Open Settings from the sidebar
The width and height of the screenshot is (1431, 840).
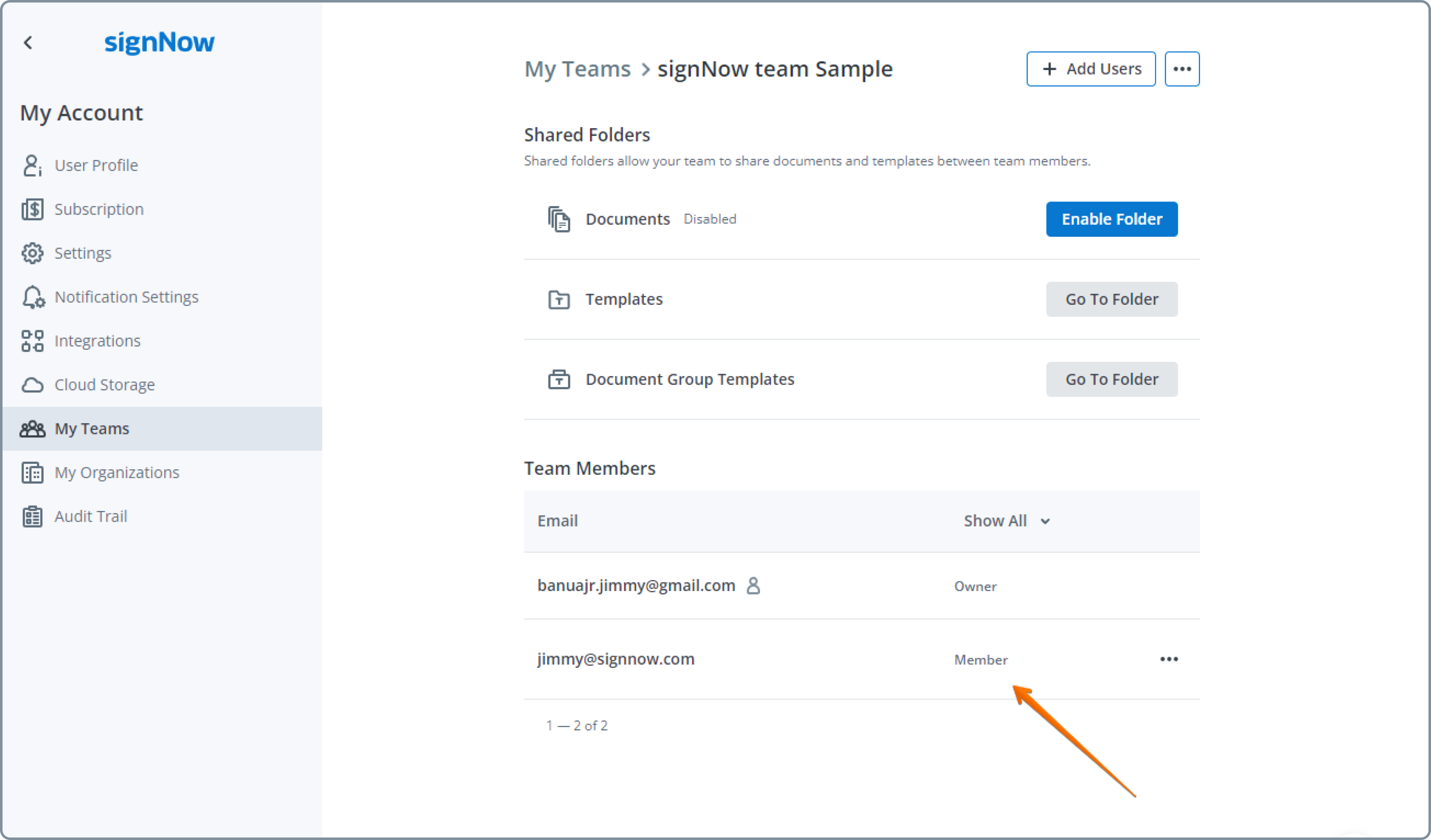click(x=162, y=253)
